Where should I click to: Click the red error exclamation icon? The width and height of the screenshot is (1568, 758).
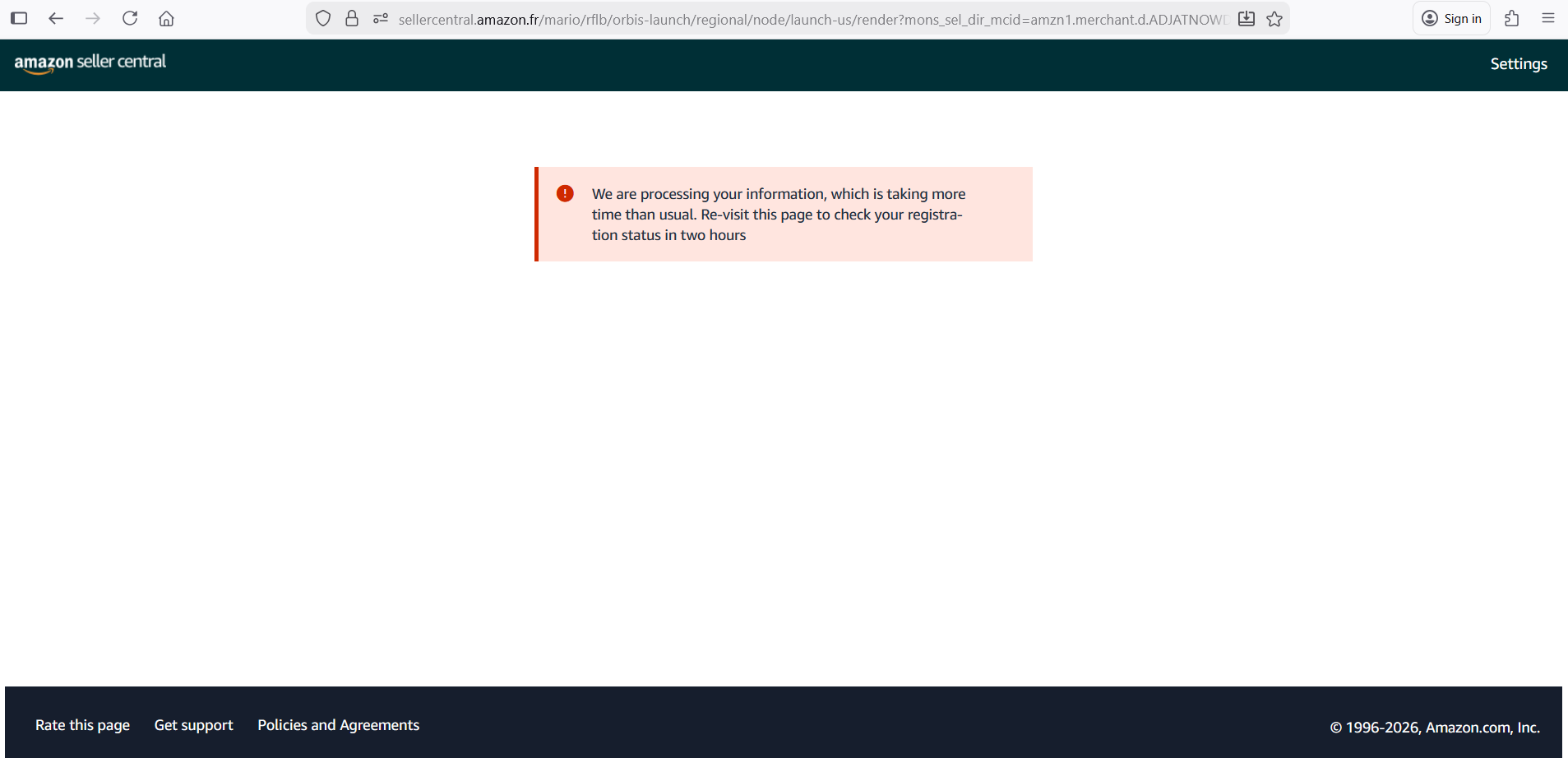[565, 193]
